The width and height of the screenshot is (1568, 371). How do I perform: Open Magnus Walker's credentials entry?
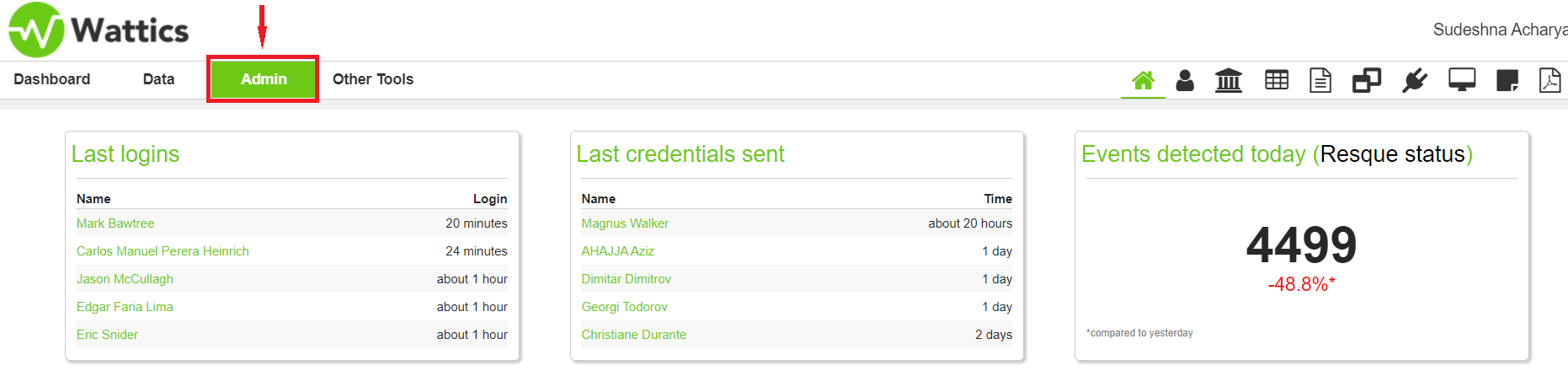tap(625, 223)
